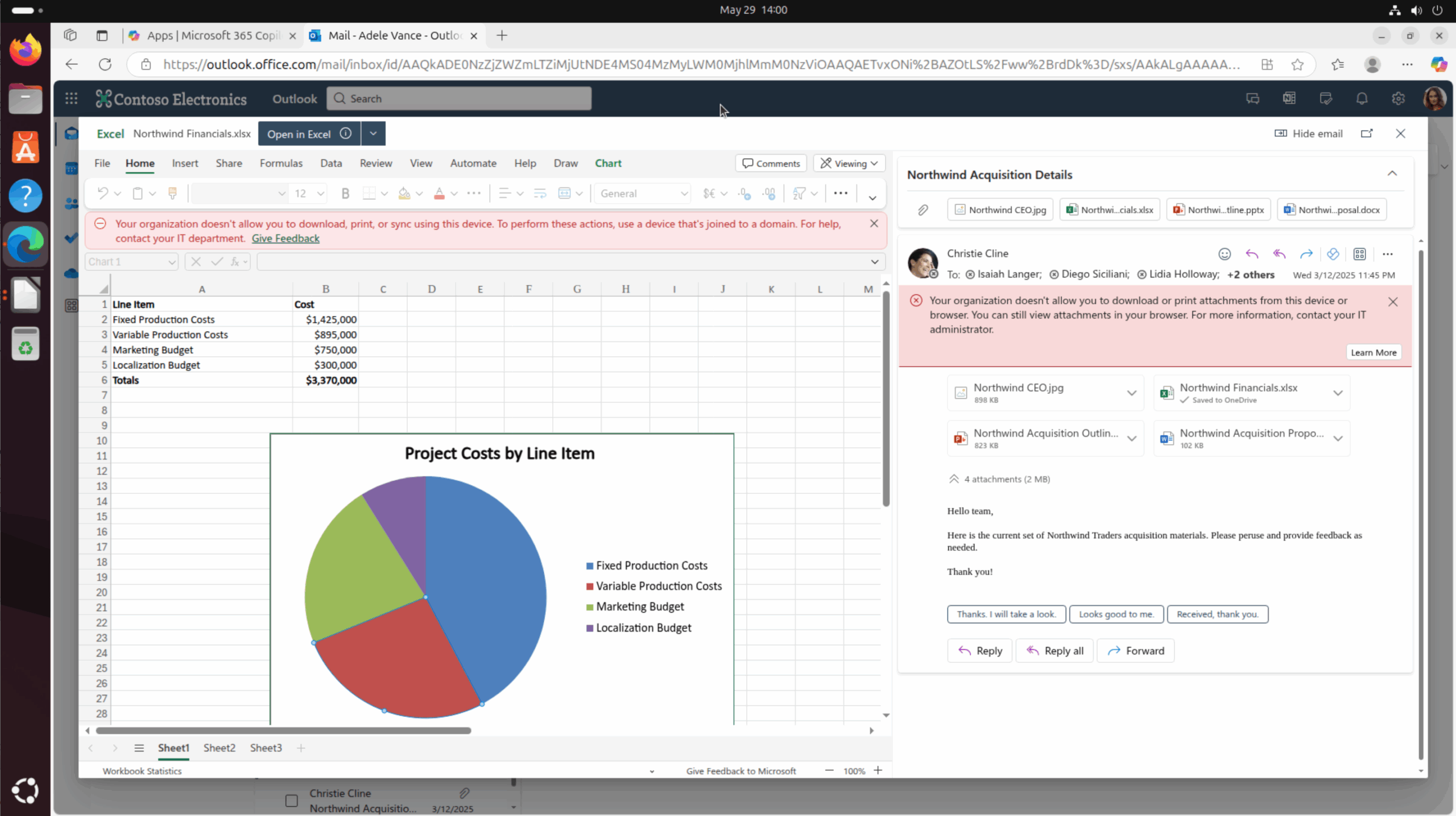
Task: Click the Reply arrow icon above the email
Action: 1253,254
